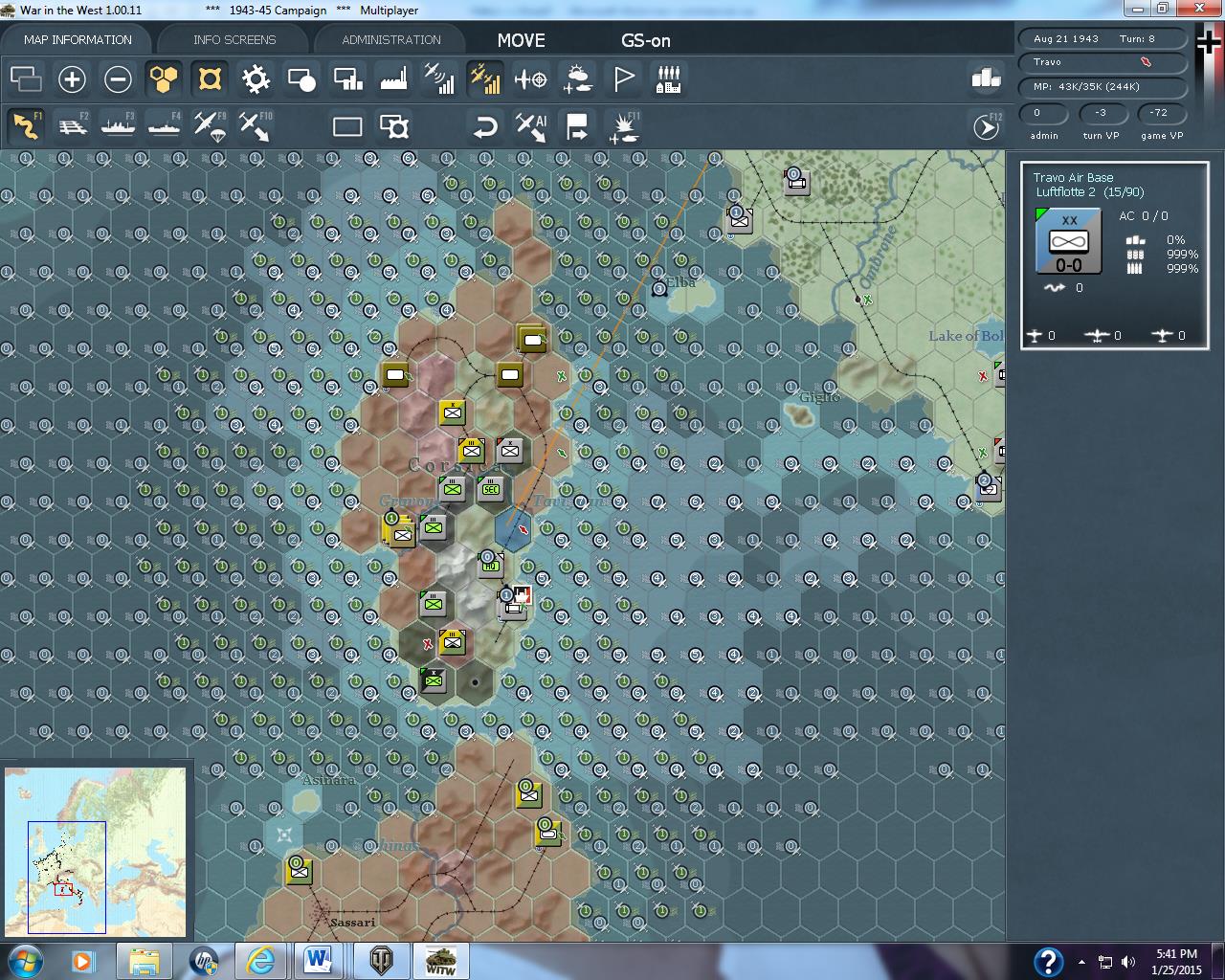
Task: Select the F10 air transfer mode
Action: tap(256, 126)
